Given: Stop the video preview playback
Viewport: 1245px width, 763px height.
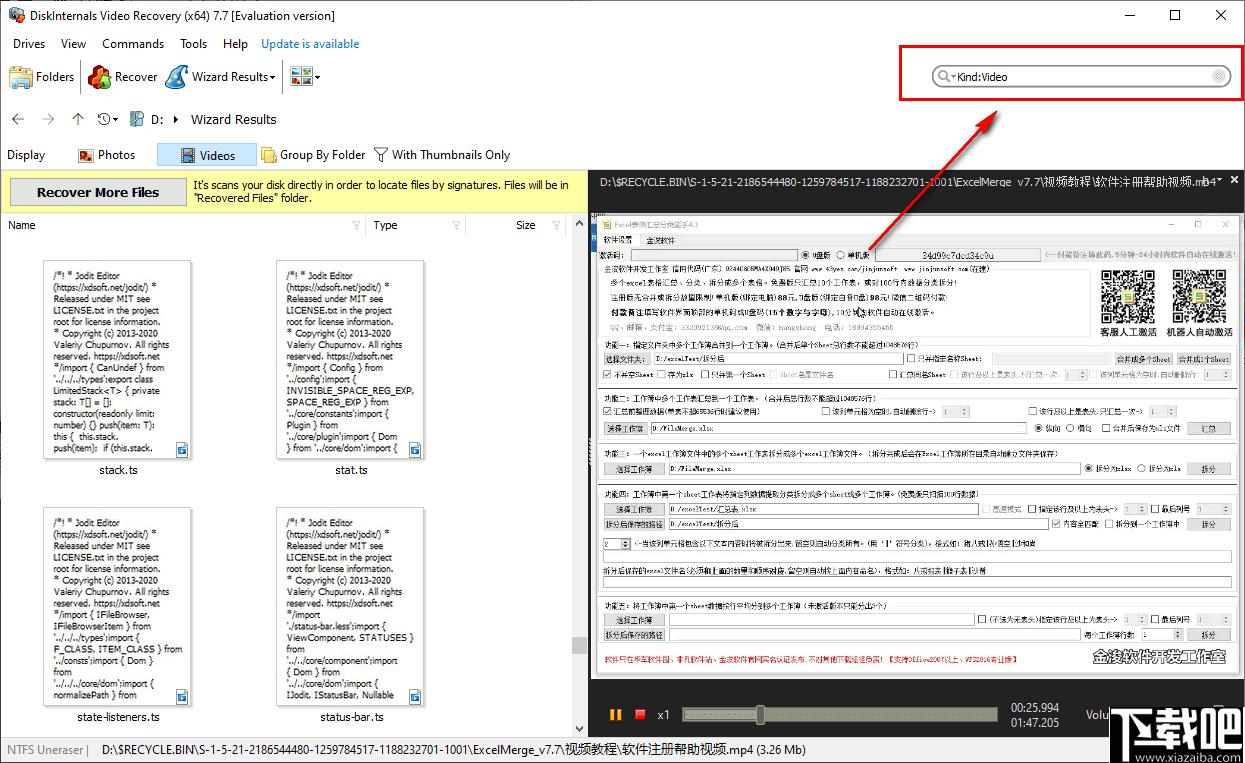Looking at the screenshot, I should point(640,715).
